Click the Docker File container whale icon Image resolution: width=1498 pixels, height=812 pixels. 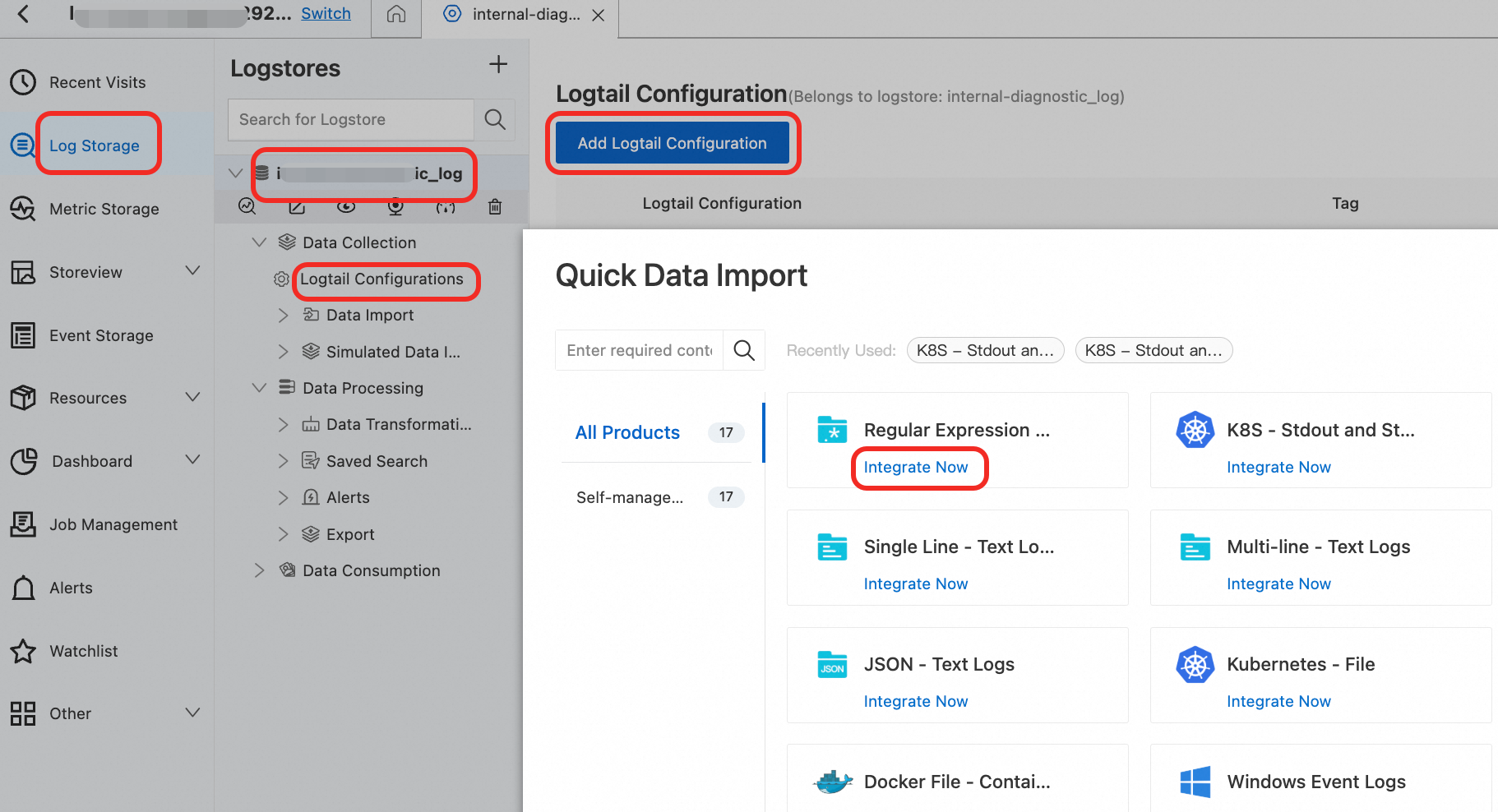point(832,782)
